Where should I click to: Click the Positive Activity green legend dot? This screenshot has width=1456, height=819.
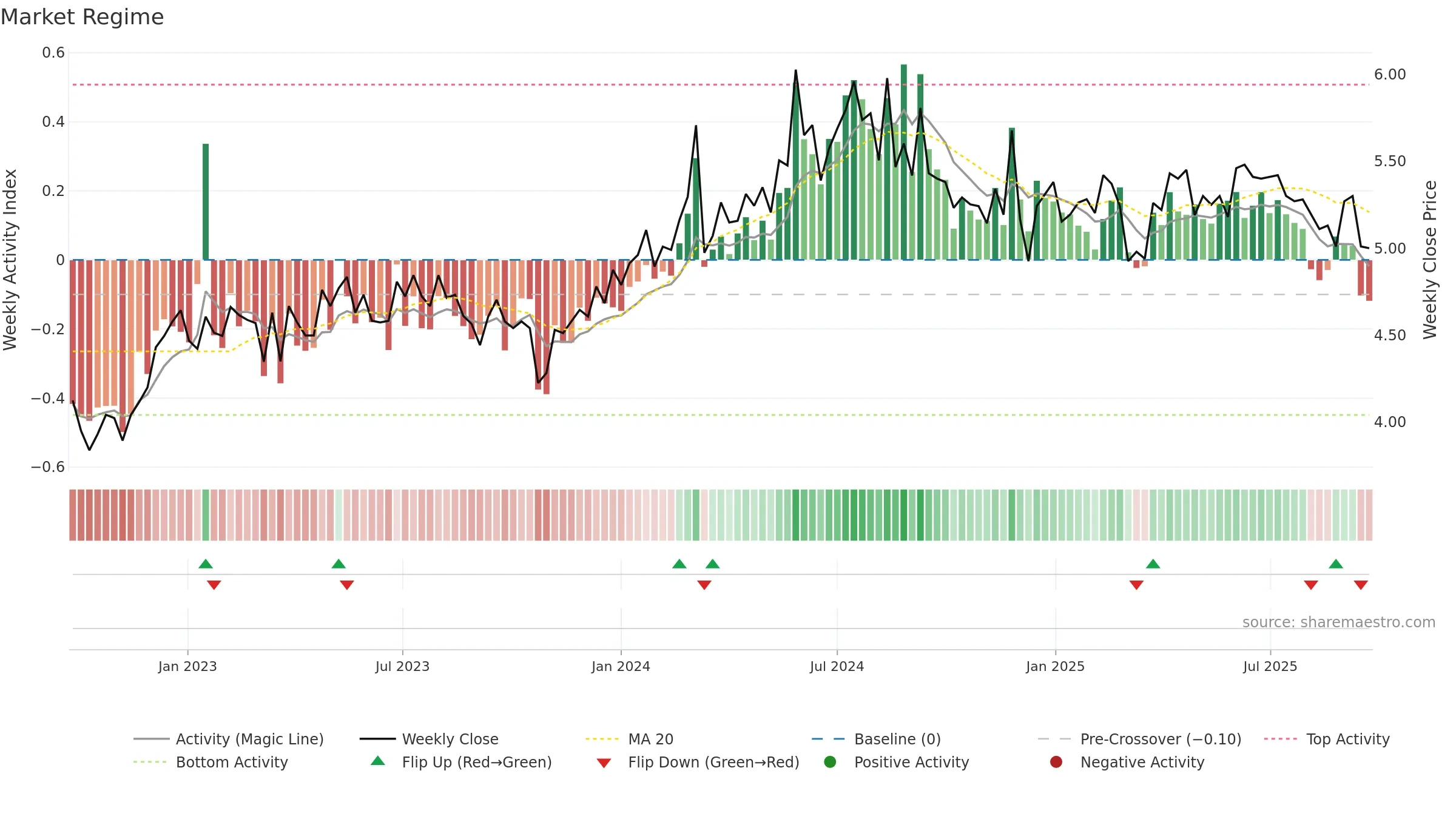tap(831, 762)
